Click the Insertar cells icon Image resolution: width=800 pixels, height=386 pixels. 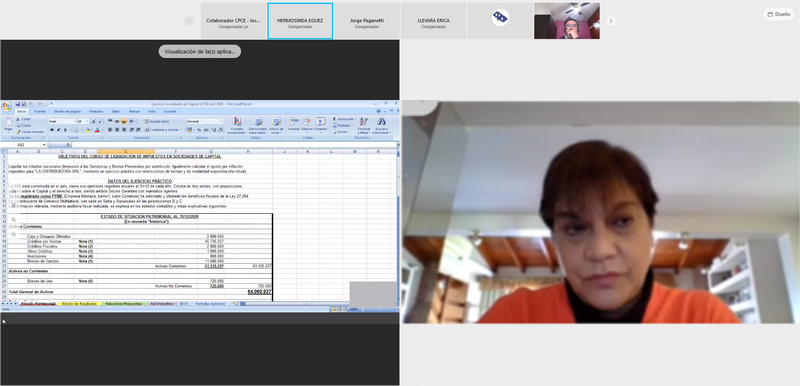(294, 124)
